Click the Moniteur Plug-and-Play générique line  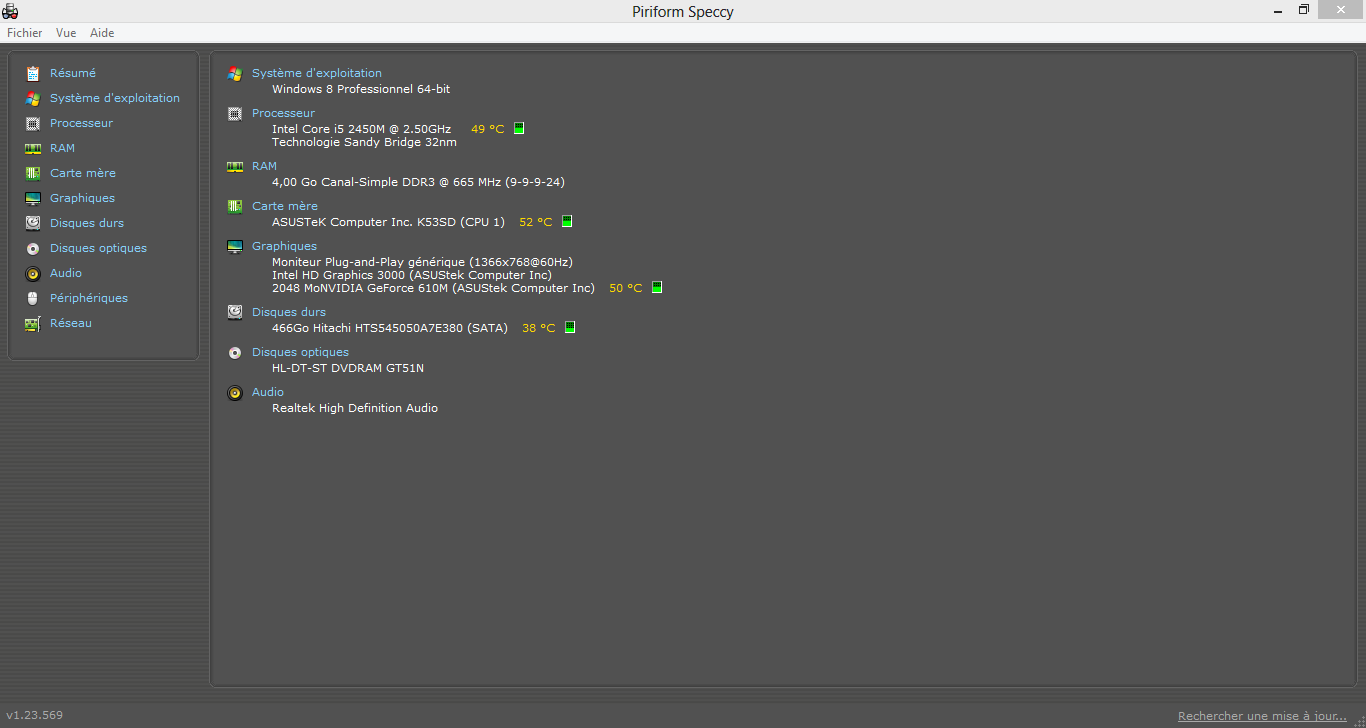422,262
